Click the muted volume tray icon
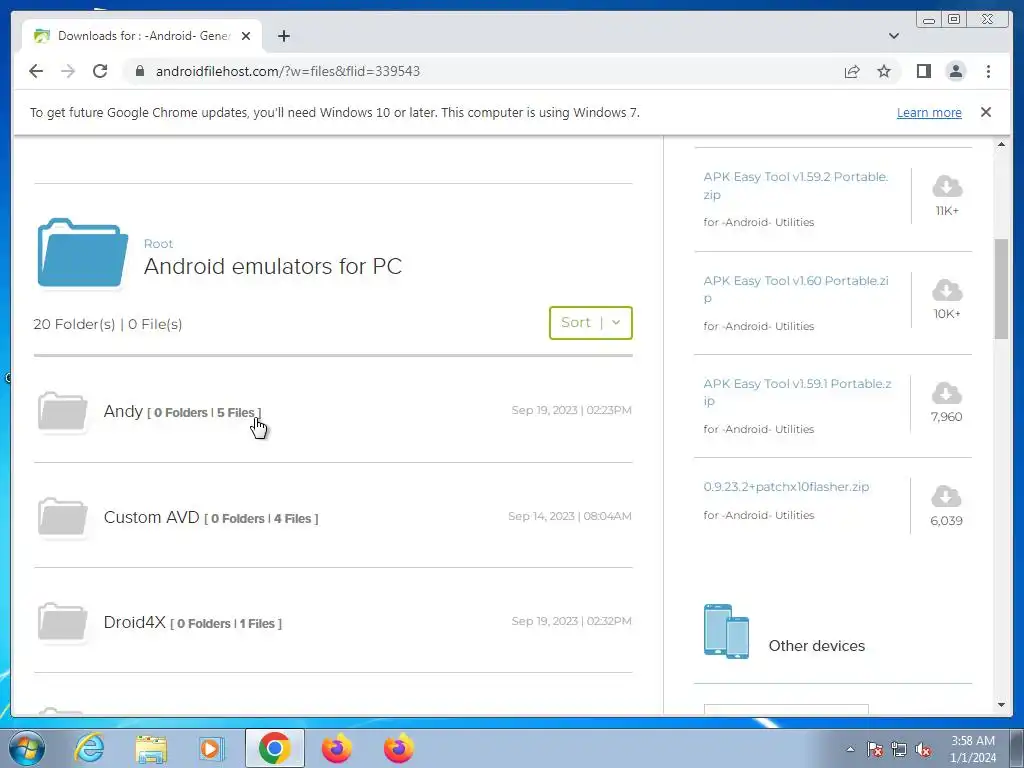The image size is (1024, 768). pos(923,749)
